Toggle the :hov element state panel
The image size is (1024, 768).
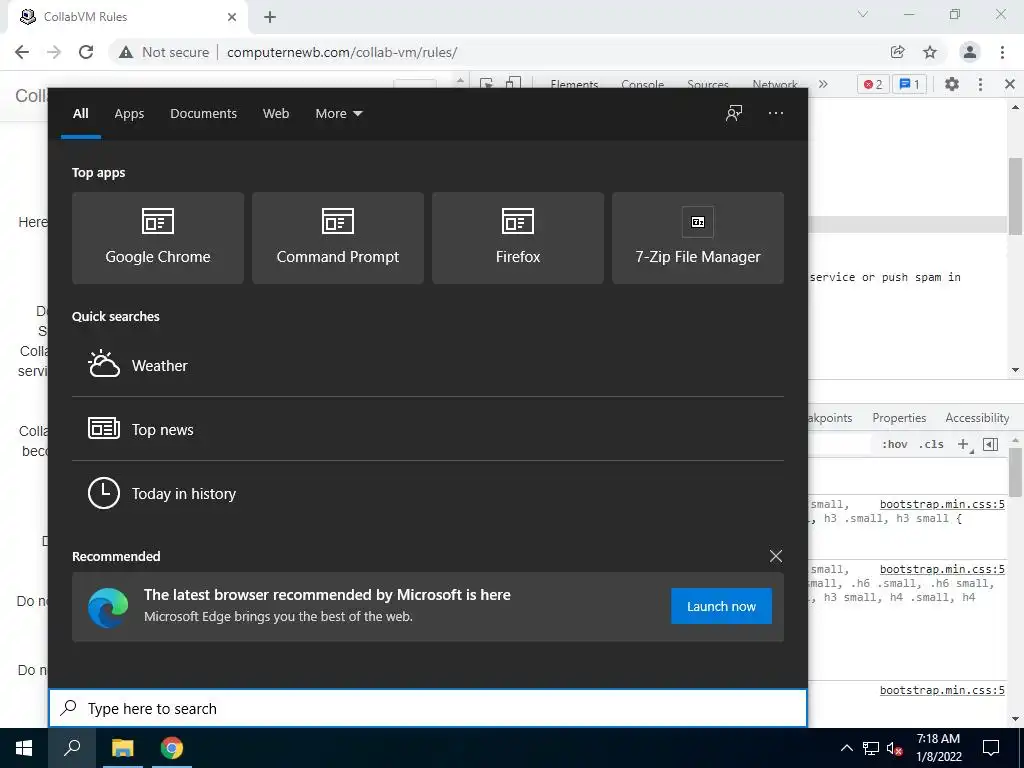click(895, 444)
